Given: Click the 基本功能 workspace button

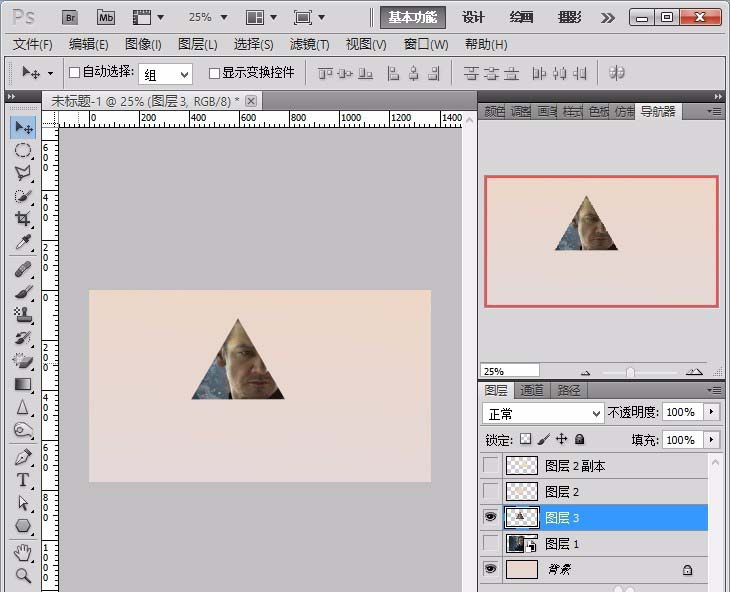Looking at the screenshot, I should pos(412,17).
